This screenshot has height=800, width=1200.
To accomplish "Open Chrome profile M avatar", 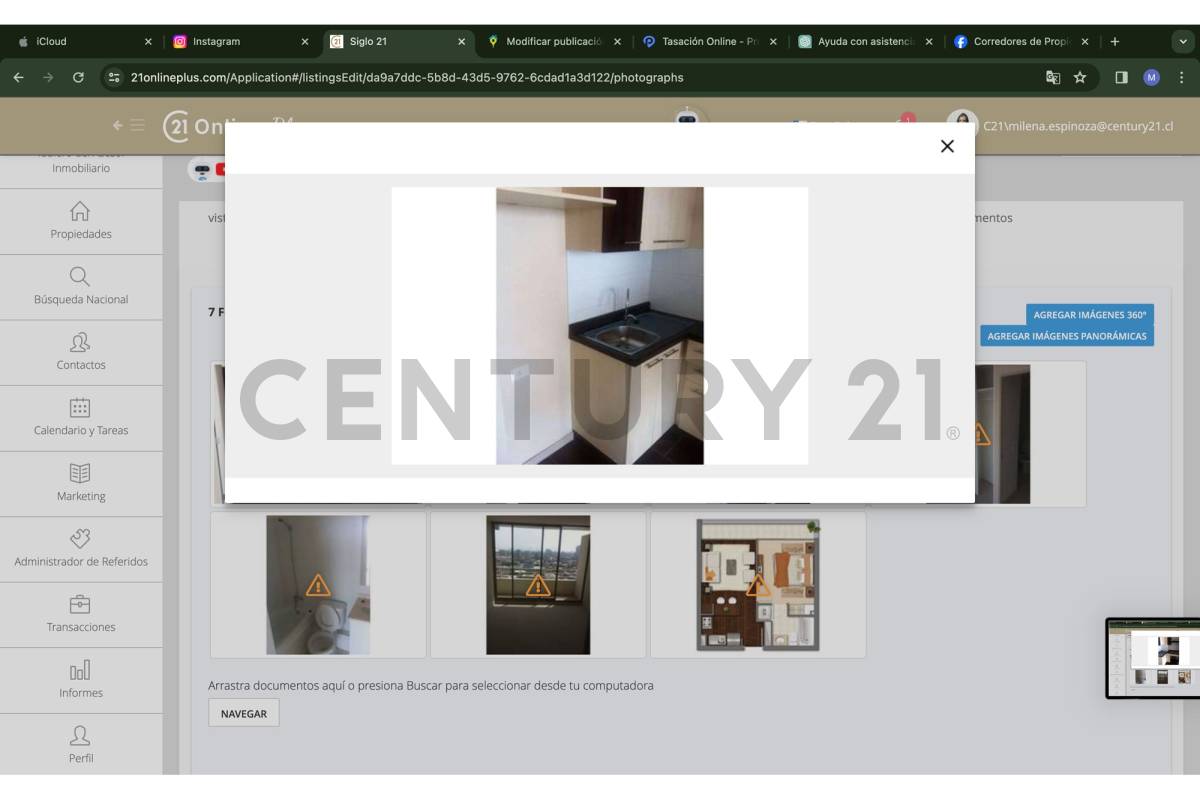I will tap(1151, 77).
